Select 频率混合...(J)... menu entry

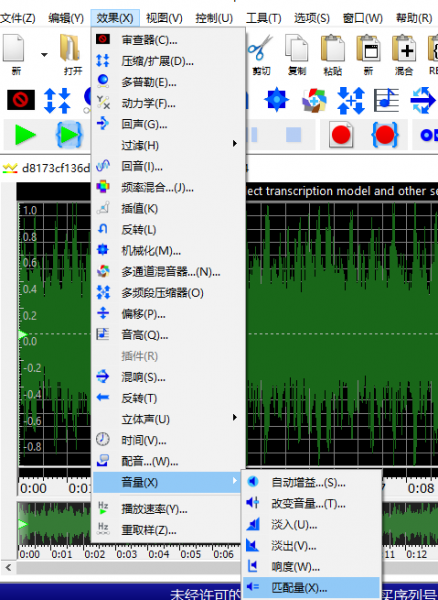(168, 188)
